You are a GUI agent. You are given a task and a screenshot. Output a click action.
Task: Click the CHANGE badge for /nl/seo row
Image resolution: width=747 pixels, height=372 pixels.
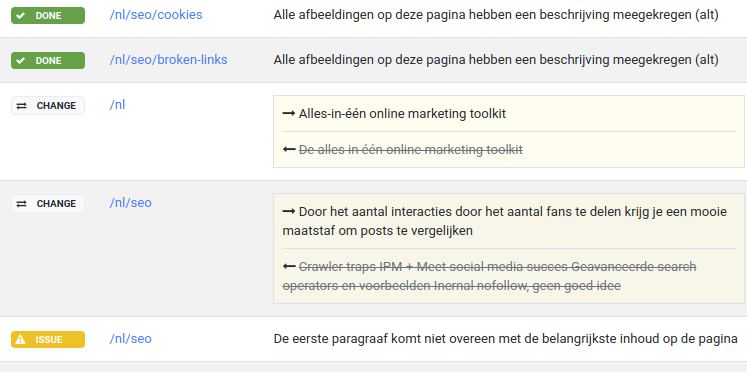pyautogui.click(x=48, y=203)
